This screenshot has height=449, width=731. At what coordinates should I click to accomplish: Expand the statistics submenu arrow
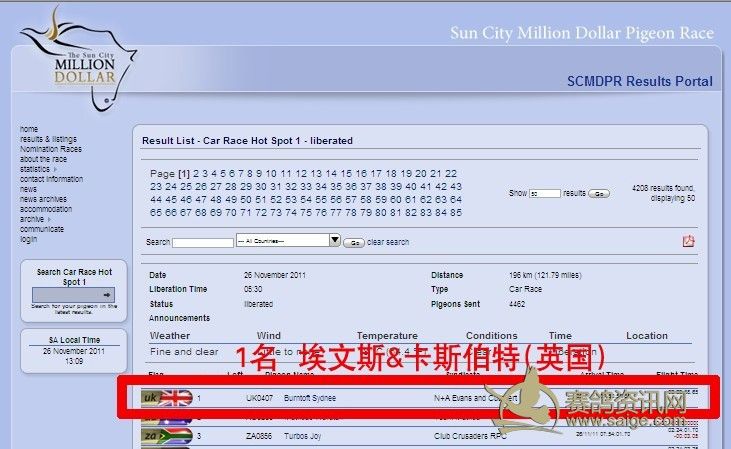[55, 169]
